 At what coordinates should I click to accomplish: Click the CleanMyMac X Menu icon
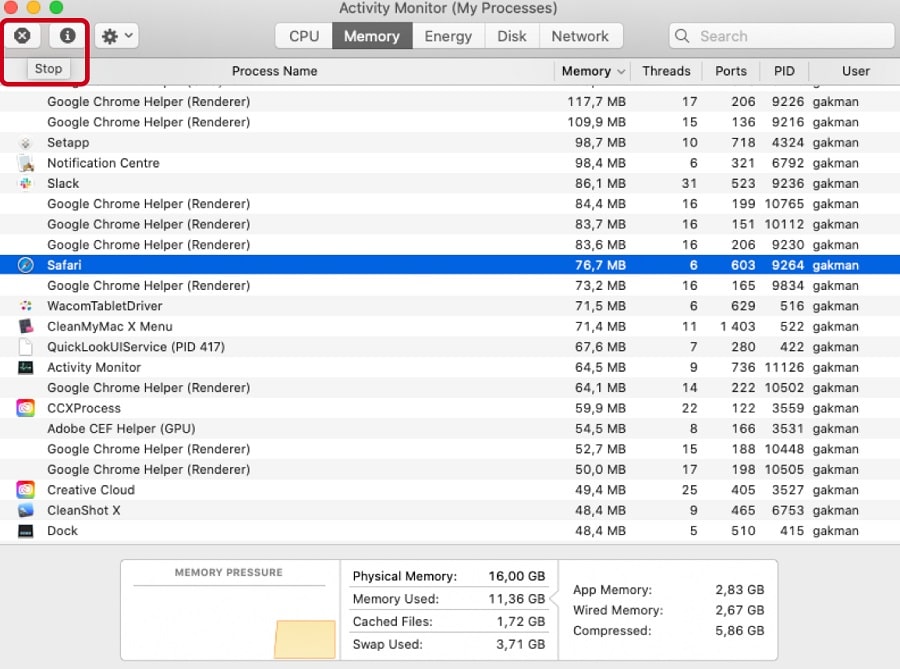click(x=26, y=326)
